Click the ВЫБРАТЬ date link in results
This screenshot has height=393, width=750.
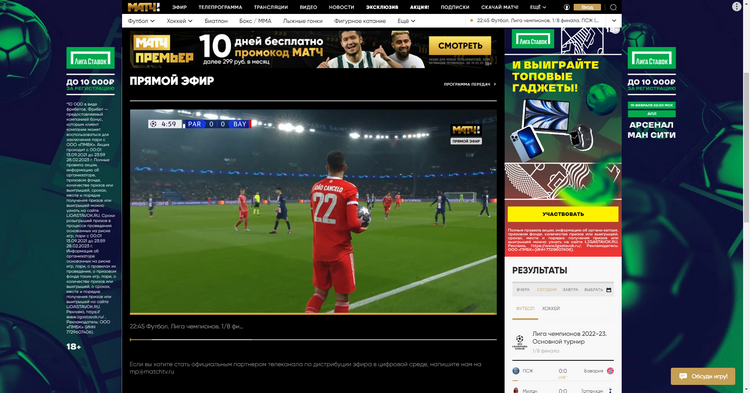coord(593,290)
